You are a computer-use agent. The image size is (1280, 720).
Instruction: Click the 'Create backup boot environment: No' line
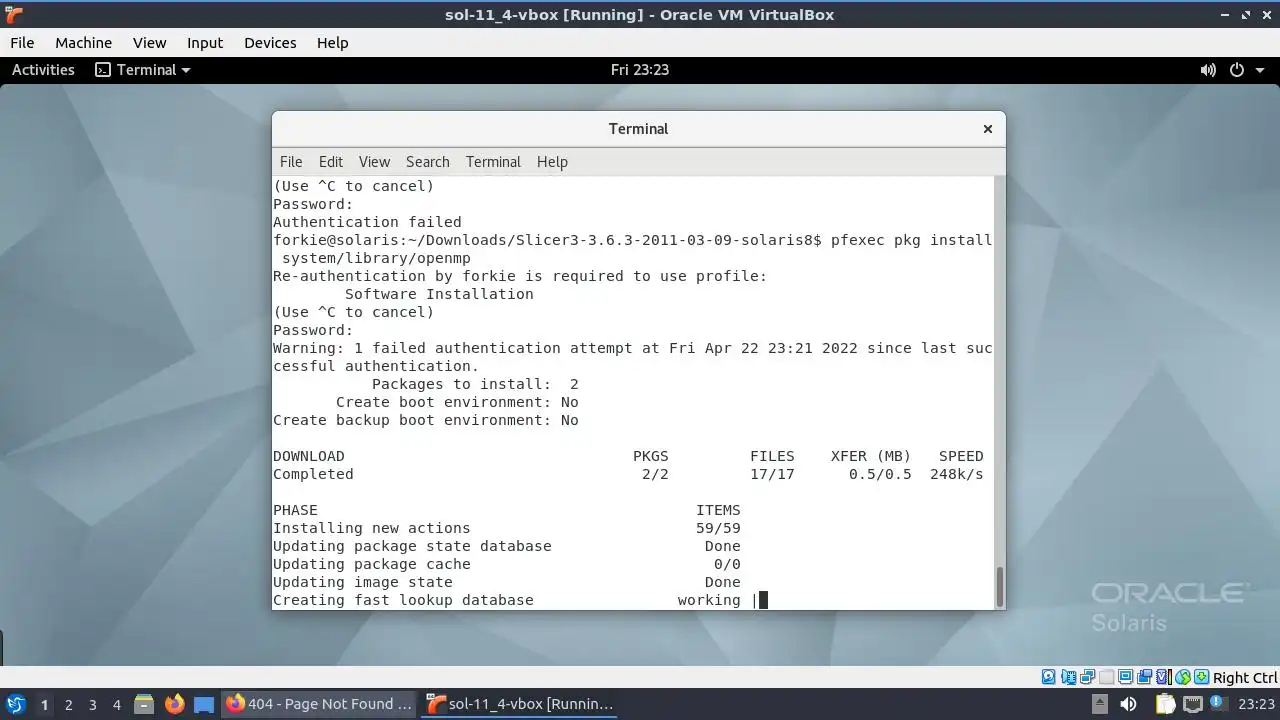426,420
